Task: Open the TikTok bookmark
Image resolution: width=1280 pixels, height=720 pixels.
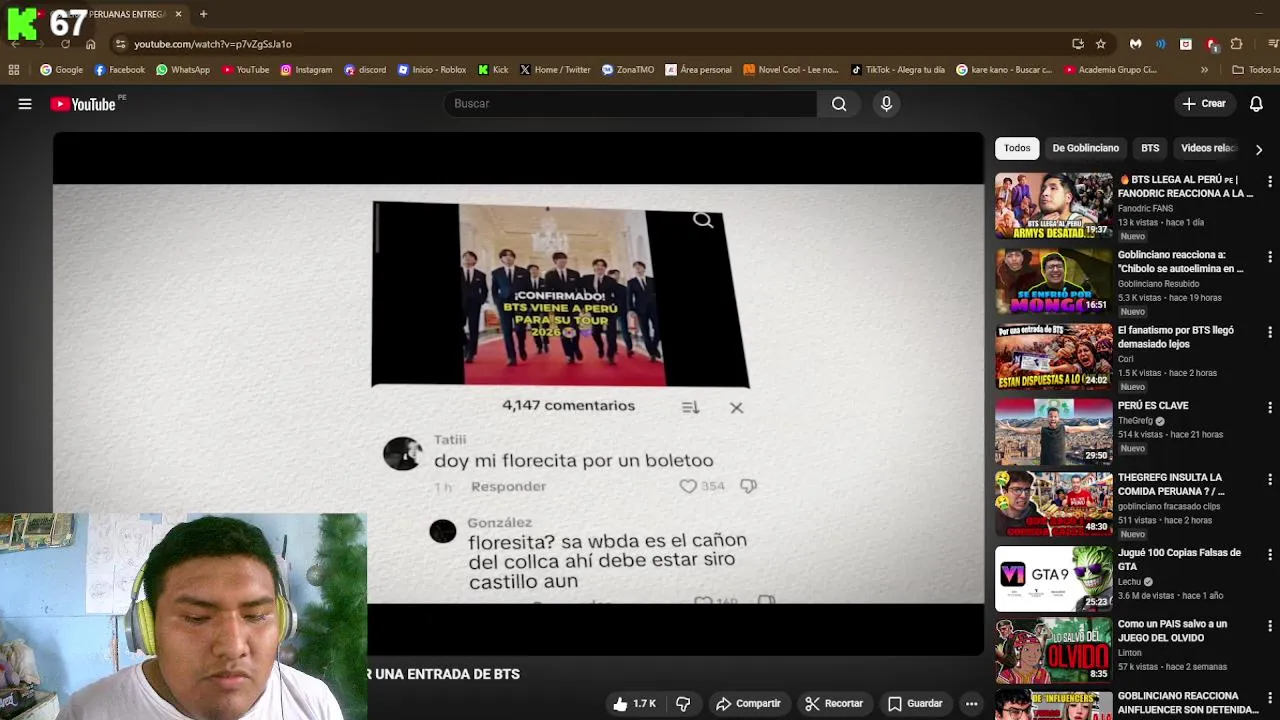Action: point(898,70)
